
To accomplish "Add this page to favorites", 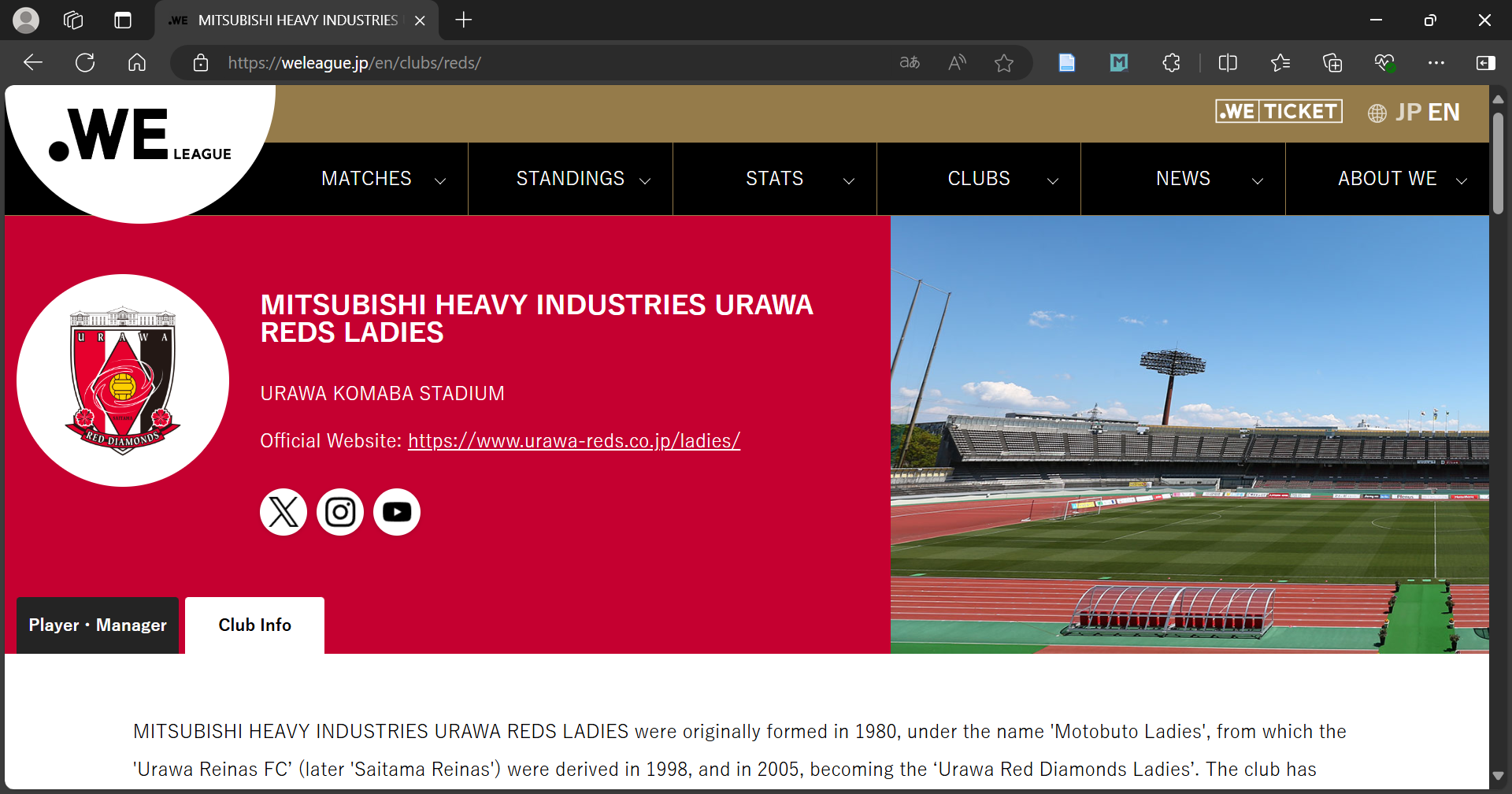I will click(1004, 63).
